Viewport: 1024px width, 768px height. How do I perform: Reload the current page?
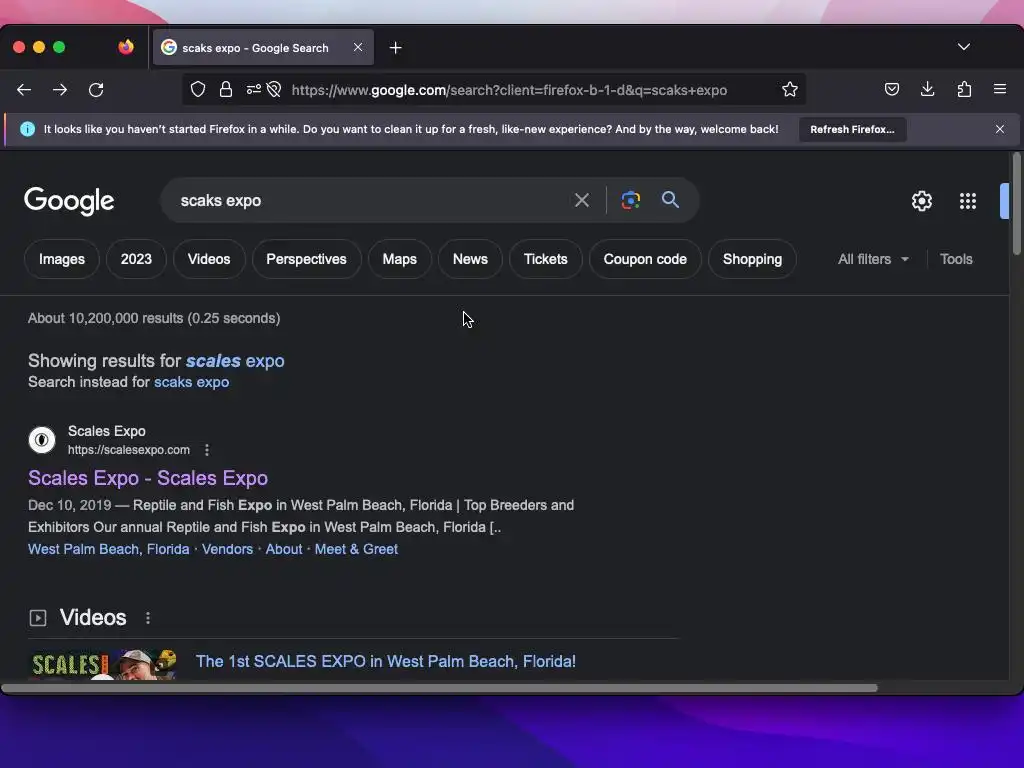pos(96,89)
